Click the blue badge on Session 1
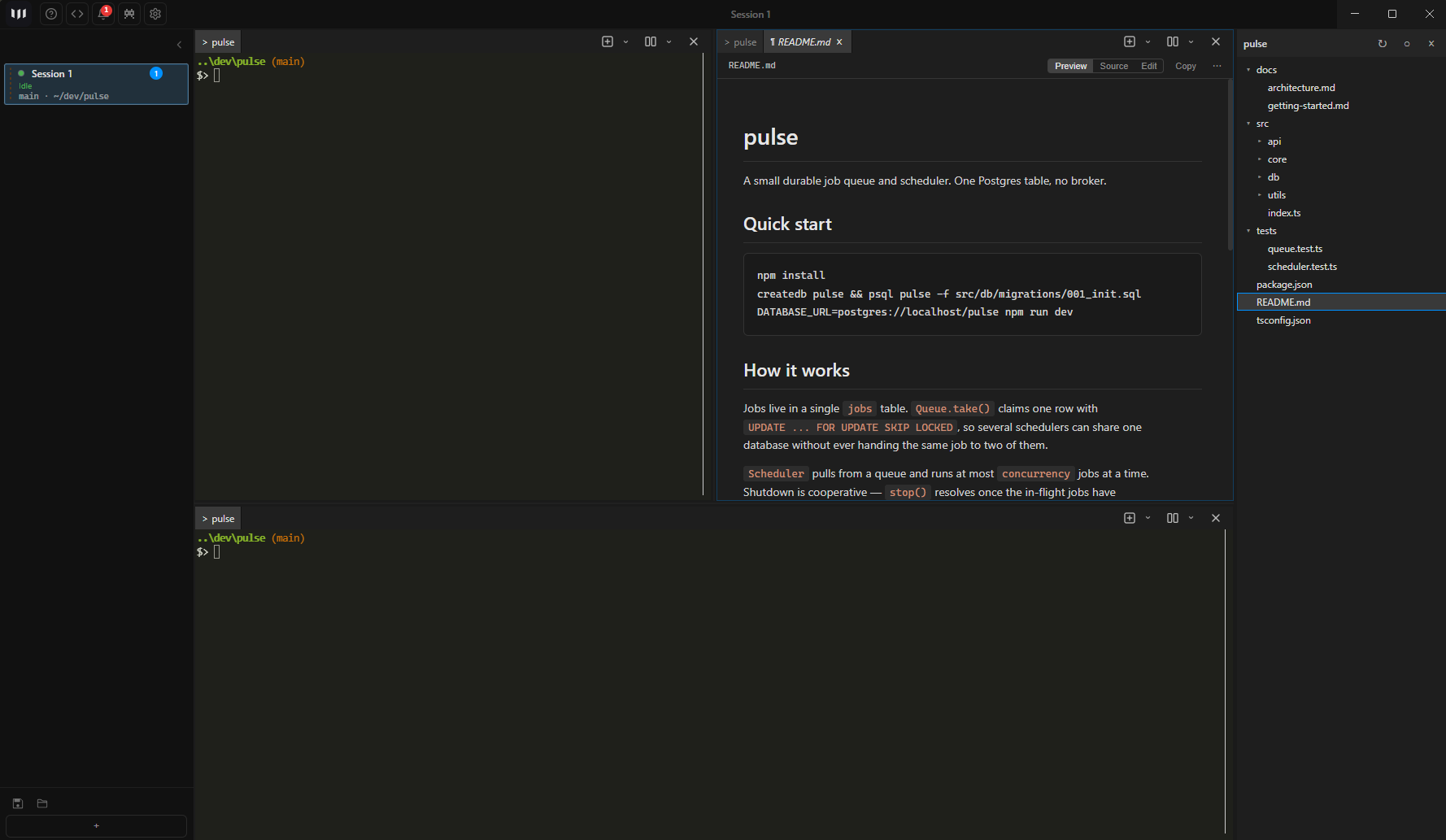Image resolution: width=1446 pixels, height=840 pixels. click(156, 73)
